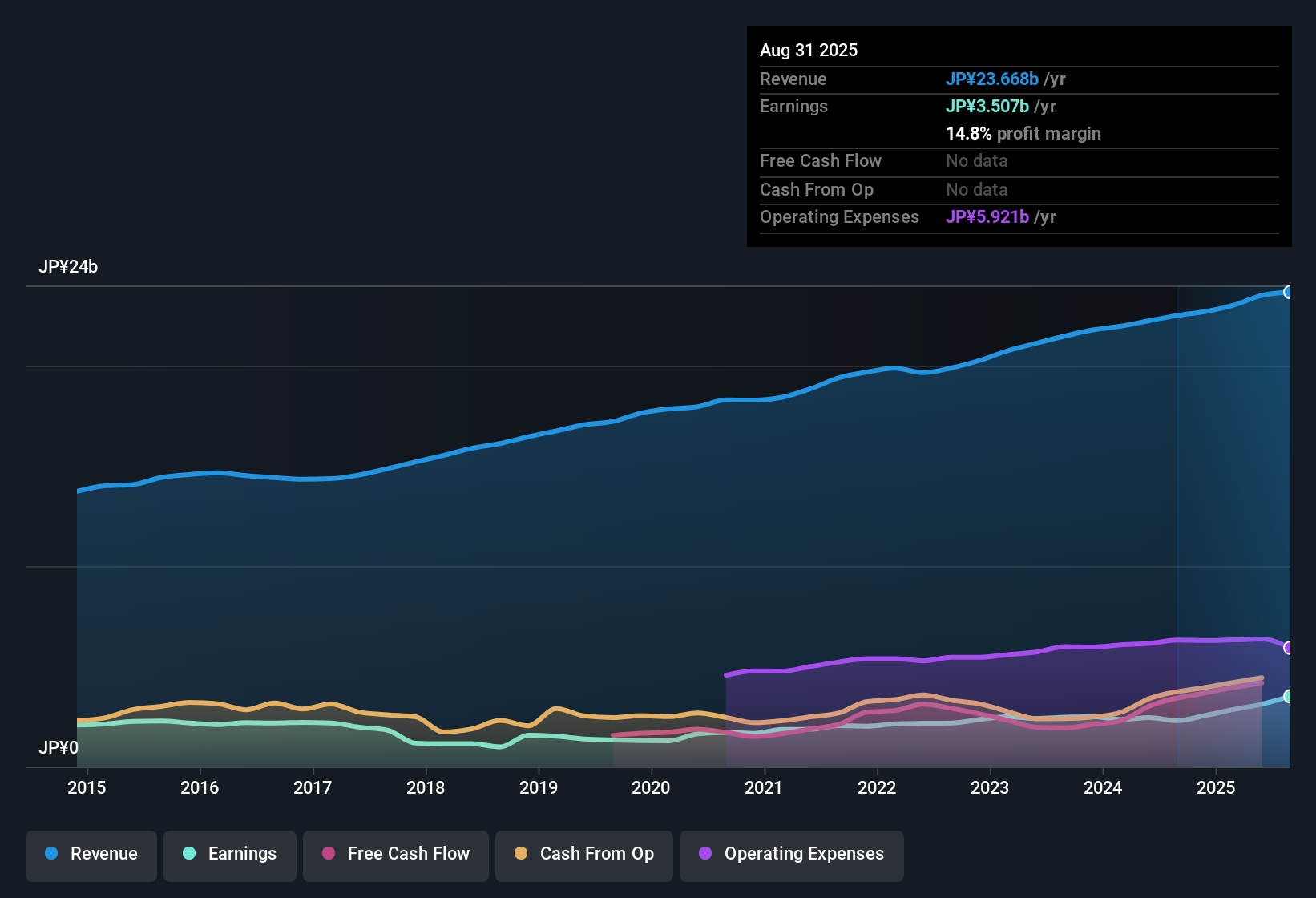Click the 2021 year label on the axis
Image resolution: width=1316 pixels, height=898 pixels.
pyautogui.click(x=765, y=787)
